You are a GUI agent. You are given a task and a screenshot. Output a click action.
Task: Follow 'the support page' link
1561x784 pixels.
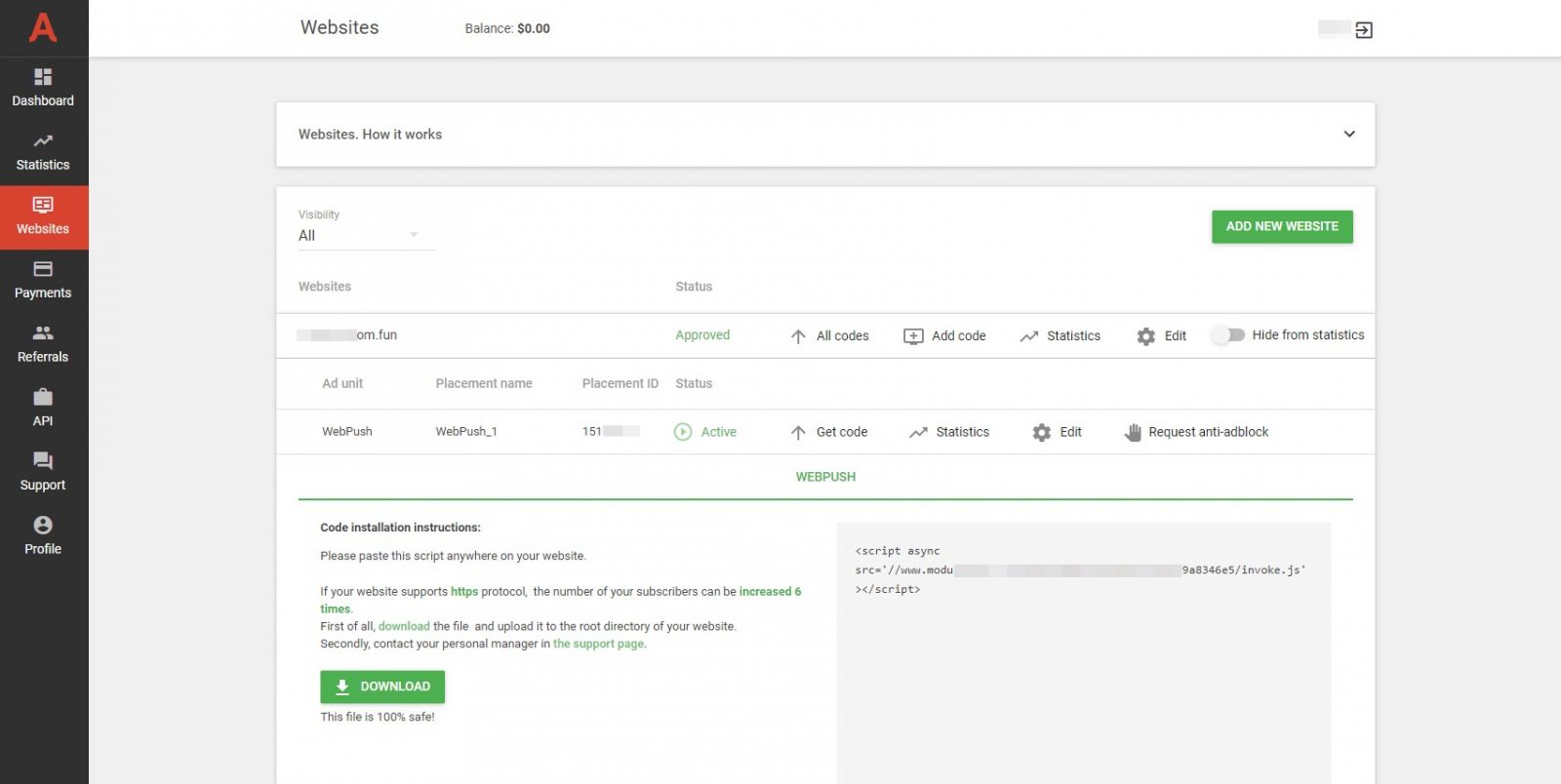(x=599, y=644)
